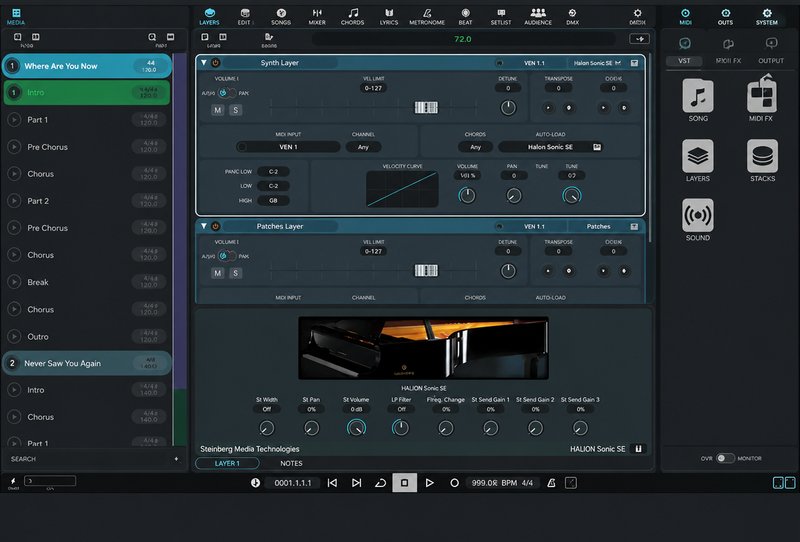Open the Channel Any dropdown
The height and width of the screenshot is (542, 800).
(x=363, y=147)
